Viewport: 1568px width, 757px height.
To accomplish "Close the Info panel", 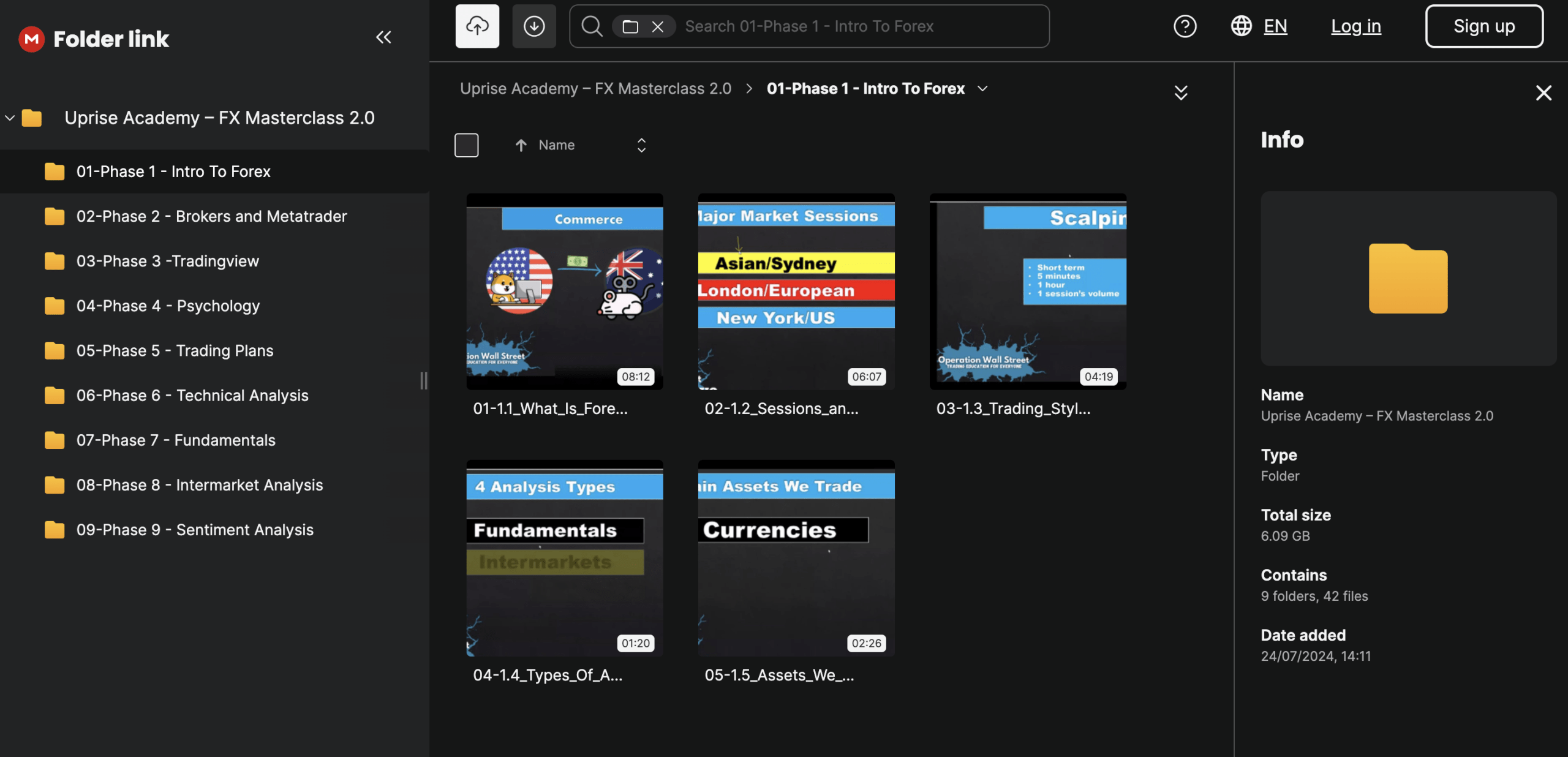I will 1543,93.
